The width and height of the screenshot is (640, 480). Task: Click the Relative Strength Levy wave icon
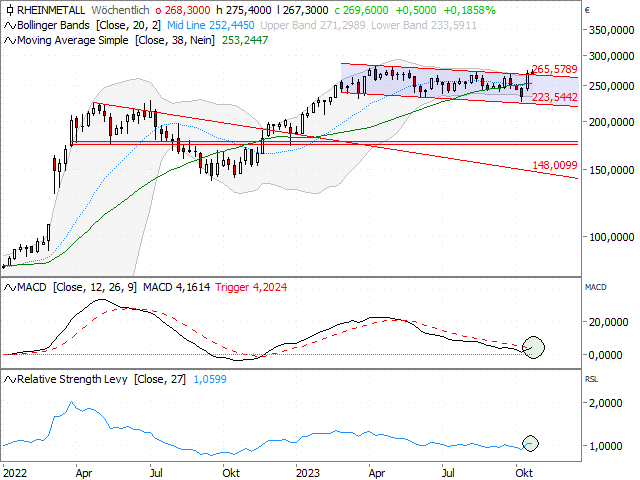[x=10, y=380]
